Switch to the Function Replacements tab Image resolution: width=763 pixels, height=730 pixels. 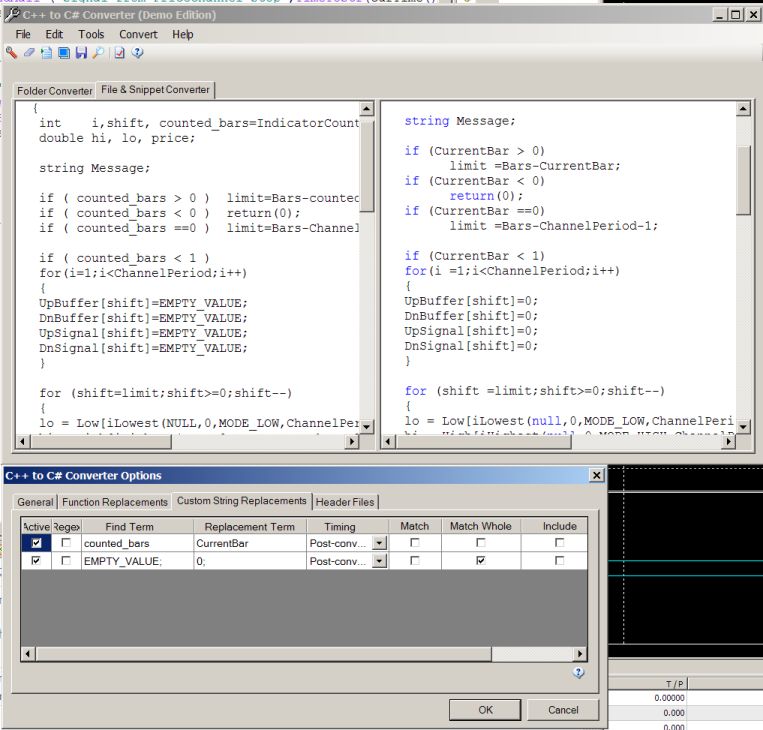coord(115,502)
